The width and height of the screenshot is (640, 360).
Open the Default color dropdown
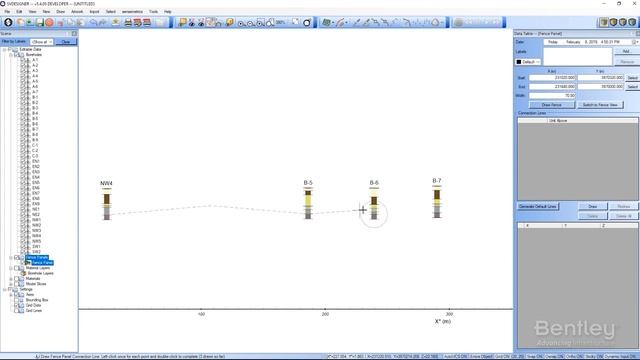coord(528,62)
